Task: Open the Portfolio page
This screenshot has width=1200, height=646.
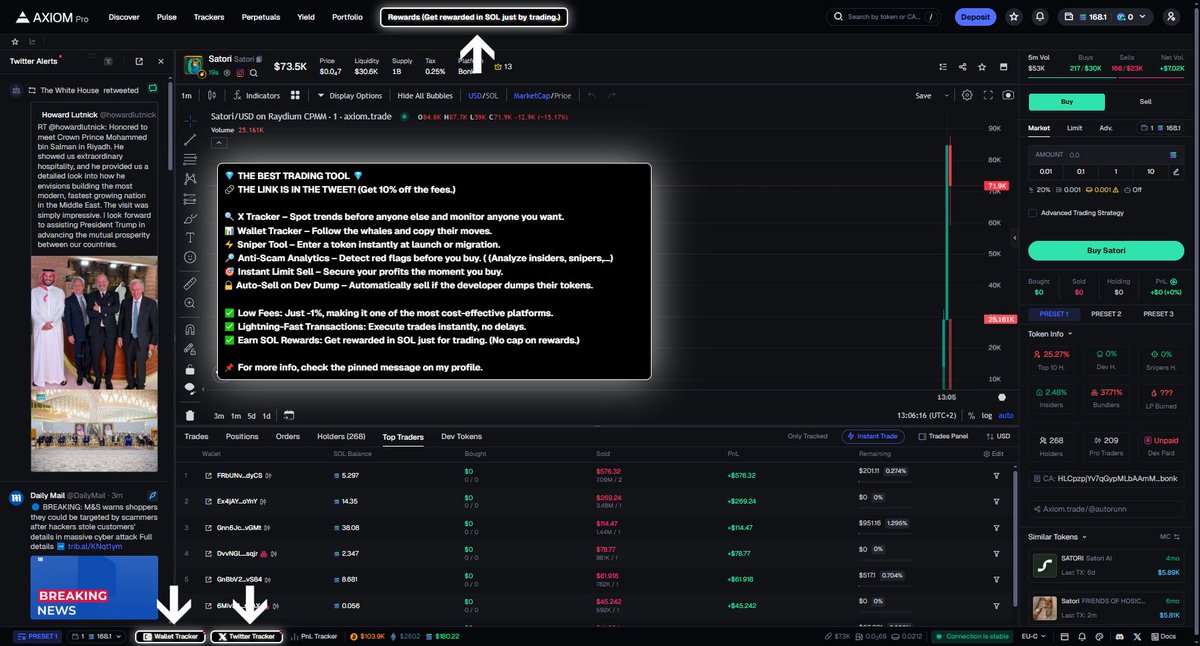Action: pos(347,17)
